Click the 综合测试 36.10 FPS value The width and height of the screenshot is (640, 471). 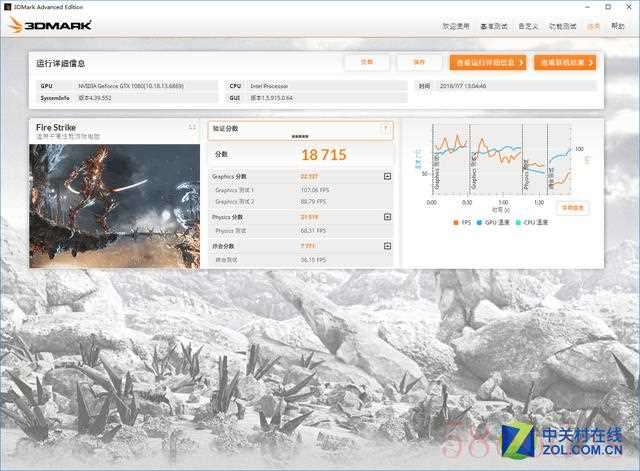tap(313, 260)
